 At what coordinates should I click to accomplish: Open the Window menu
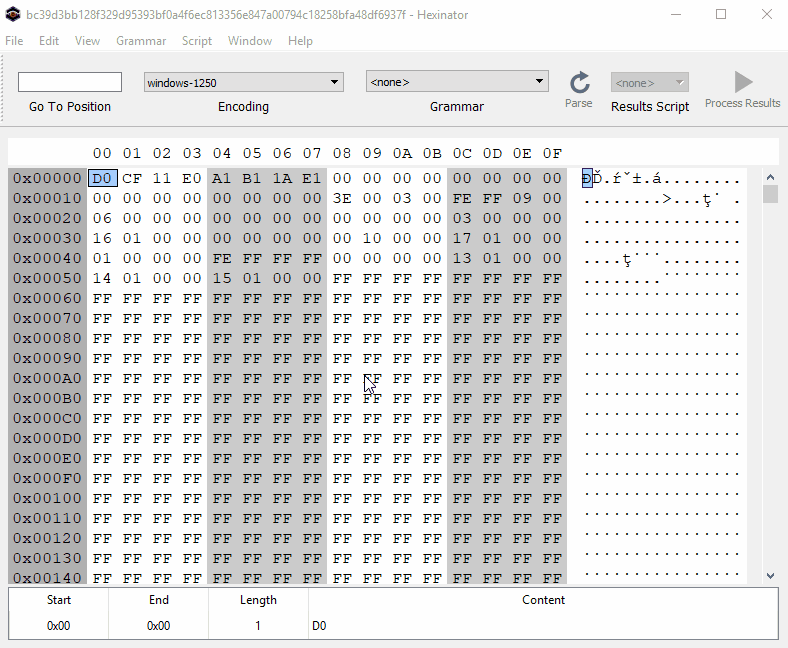[250, 41]
